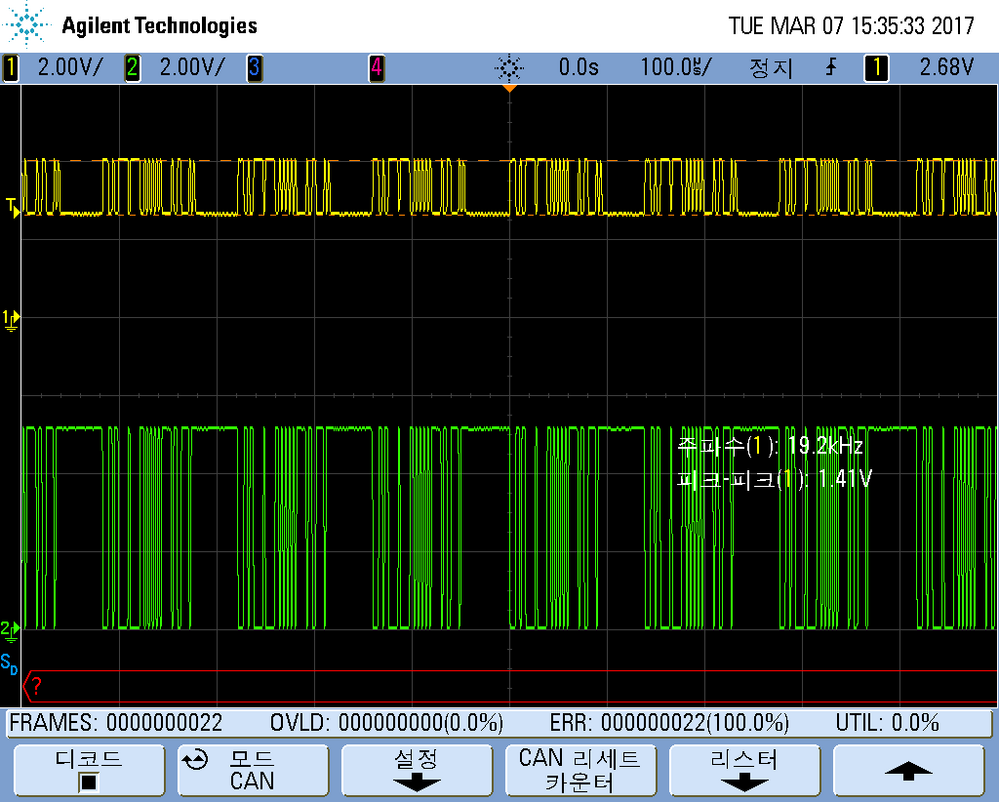Click the channel 1 ground reference marker
This screenshot has height=802, width=999.
point(11,320)
